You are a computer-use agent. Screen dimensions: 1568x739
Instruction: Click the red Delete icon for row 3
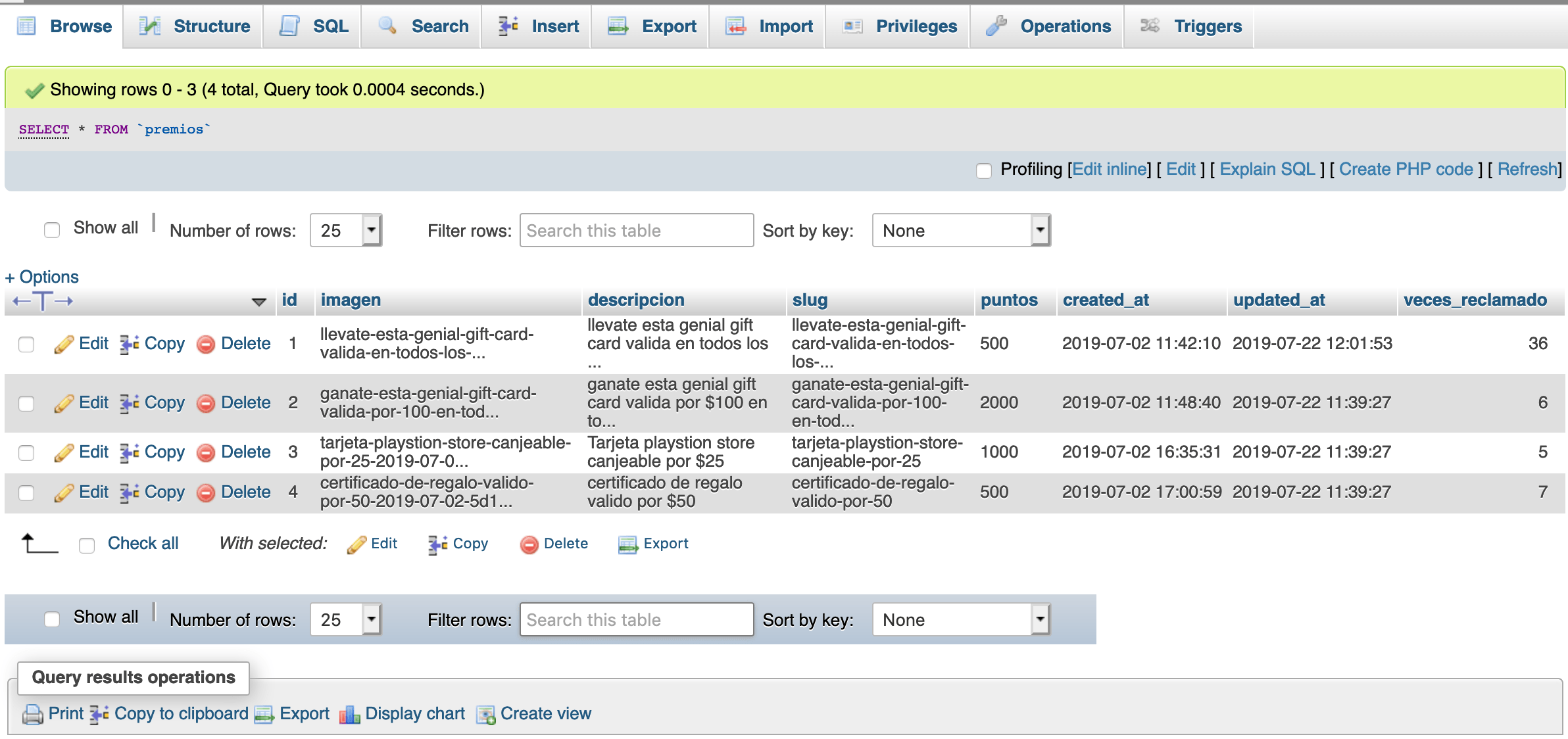206,452
